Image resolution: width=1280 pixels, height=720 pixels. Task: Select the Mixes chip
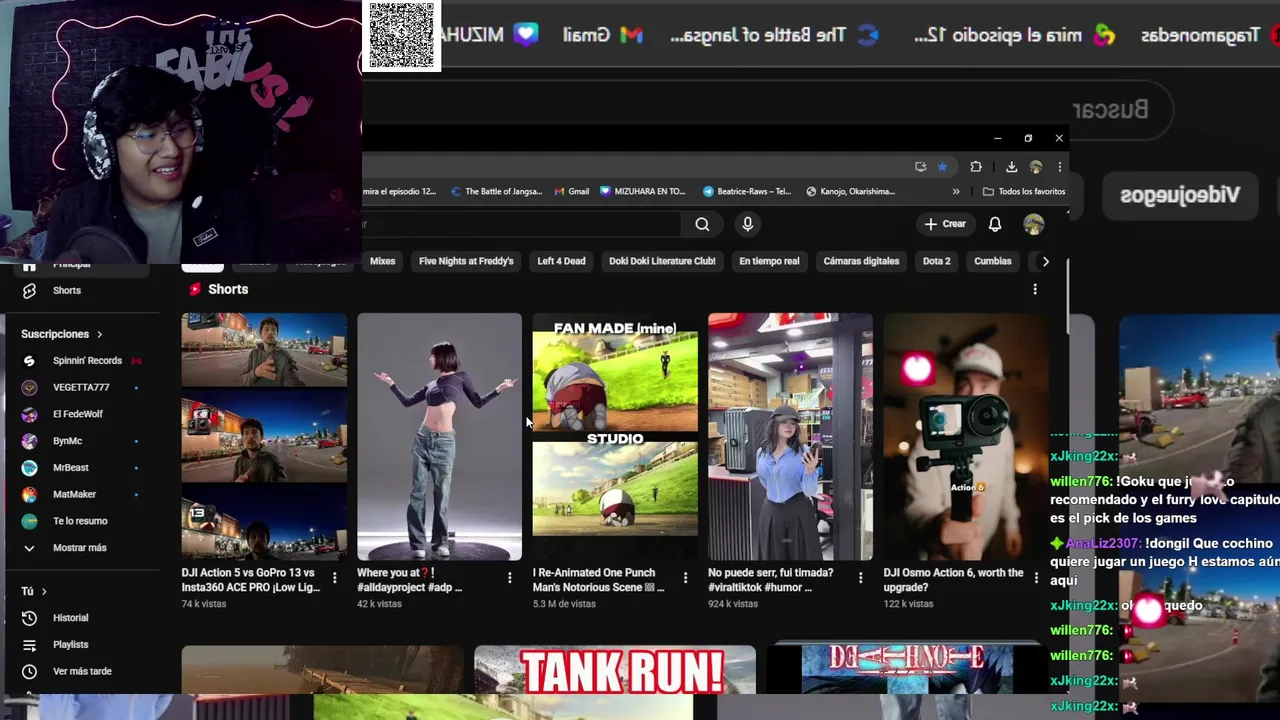pyautogui.click(x=382, y=261)
